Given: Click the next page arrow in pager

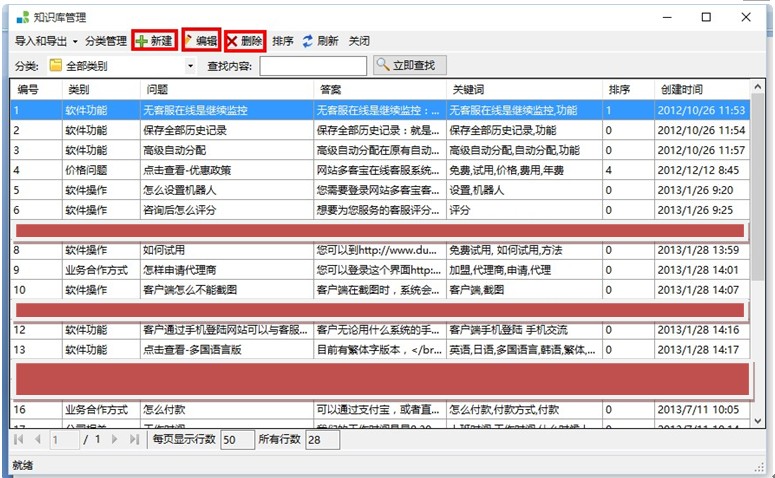Looking at the screenshot, I should coord(115,439).
